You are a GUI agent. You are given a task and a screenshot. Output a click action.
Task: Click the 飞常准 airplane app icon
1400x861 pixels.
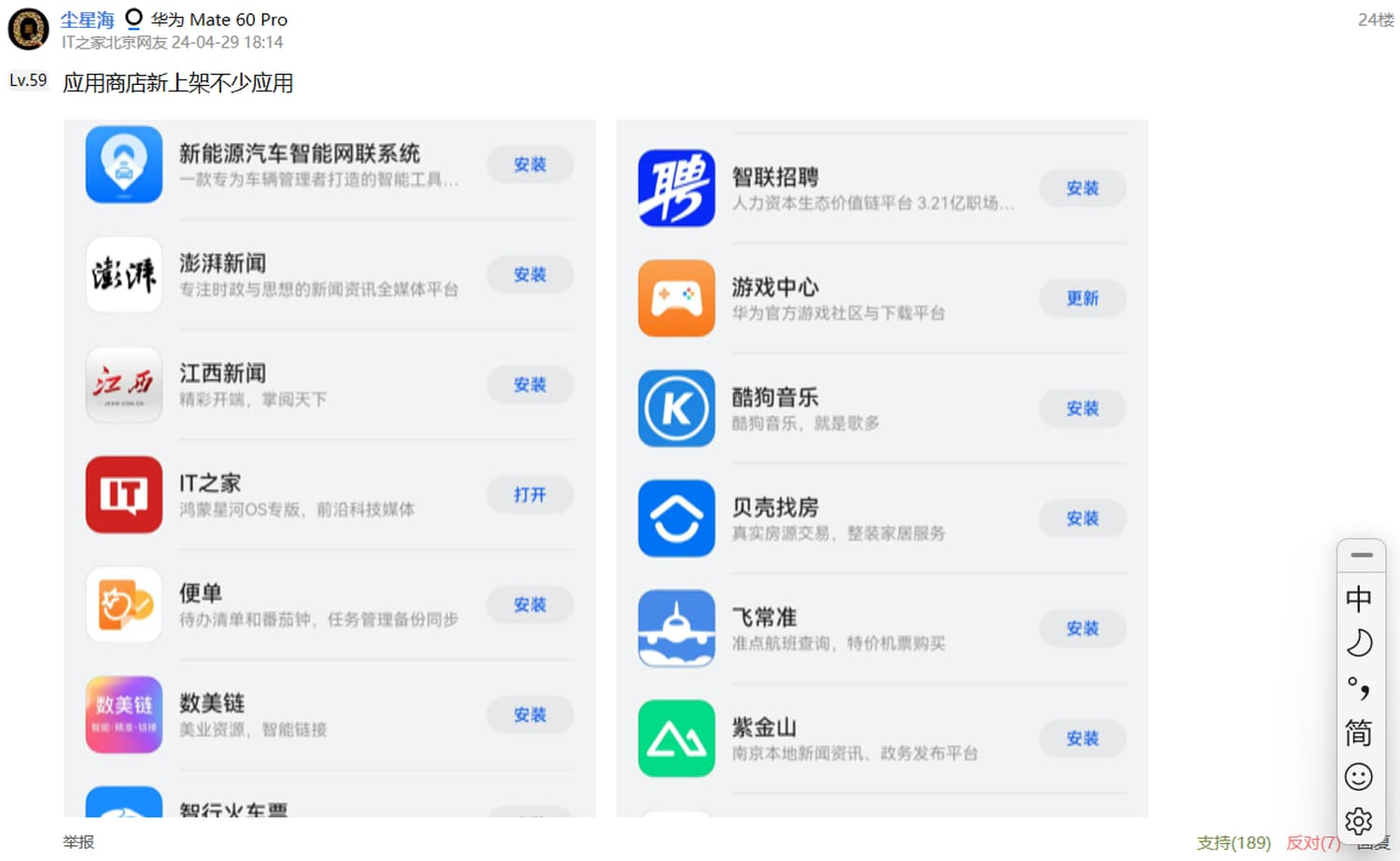coord(677,629)
